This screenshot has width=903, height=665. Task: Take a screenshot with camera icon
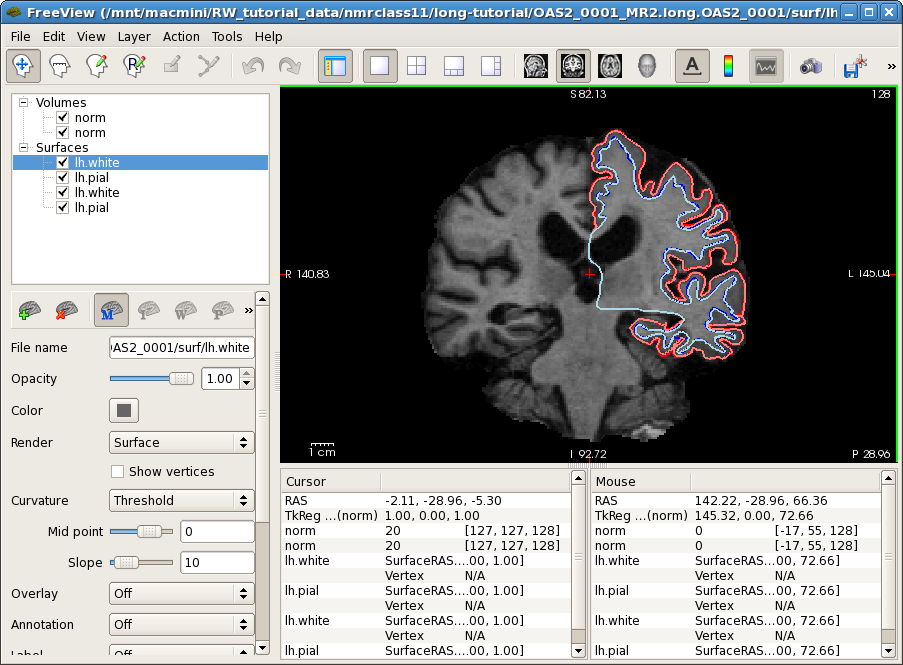[810, 66]
